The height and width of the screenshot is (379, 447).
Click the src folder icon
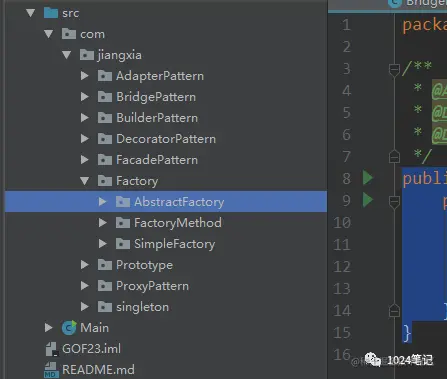click(51, 13)
